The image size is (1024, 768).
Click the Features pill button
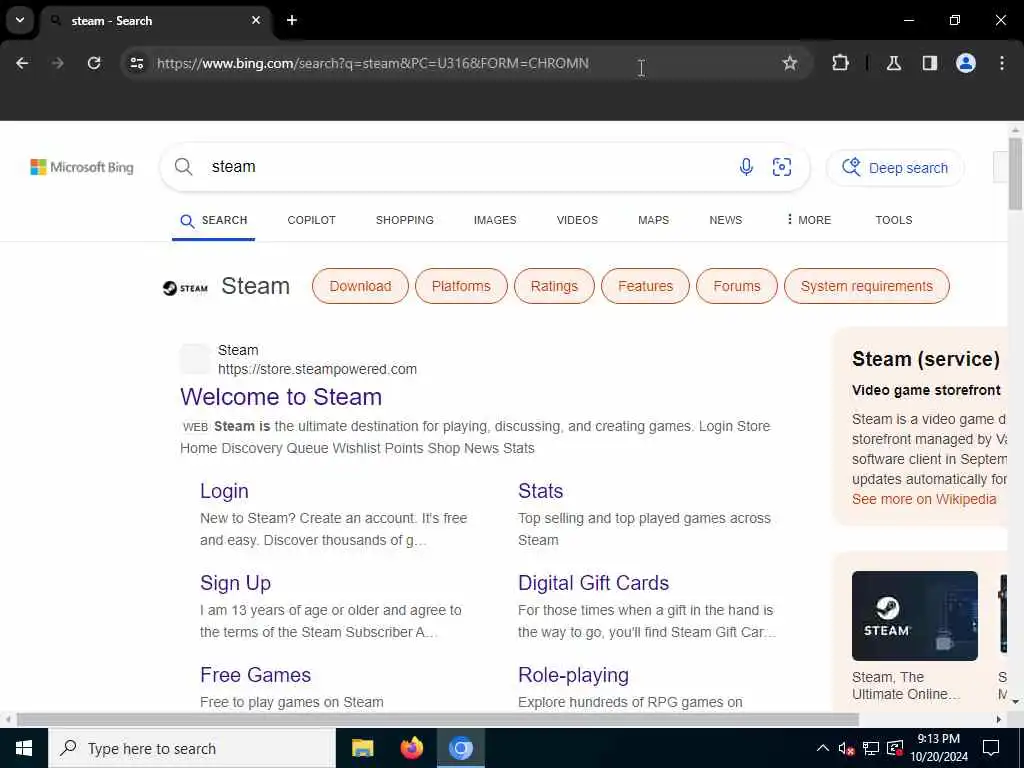tap(645, 286)
